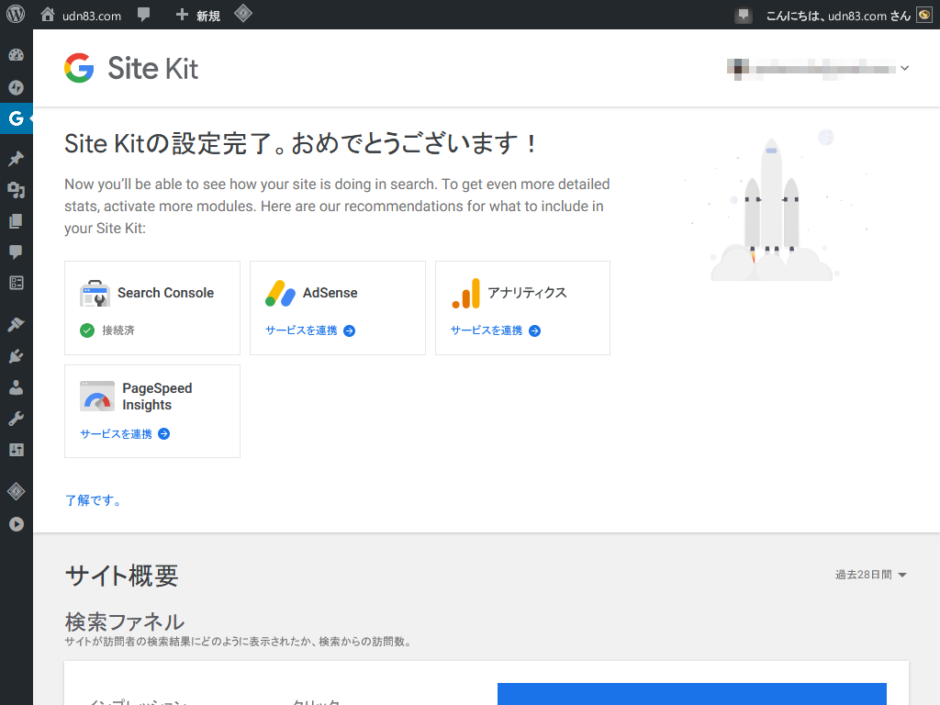Expand the blurred account dropdown chevron
This screenshot has height=705, width=940.
coord(905,68)
